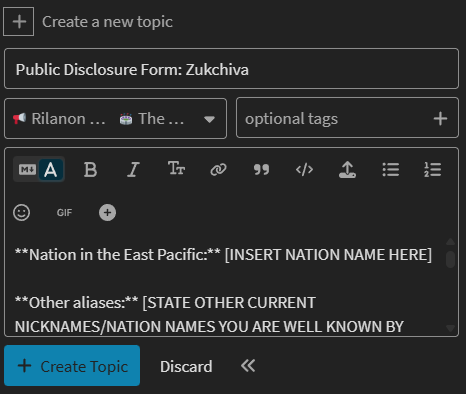Click the editor scrollbar thumb

tap(450, 259)
